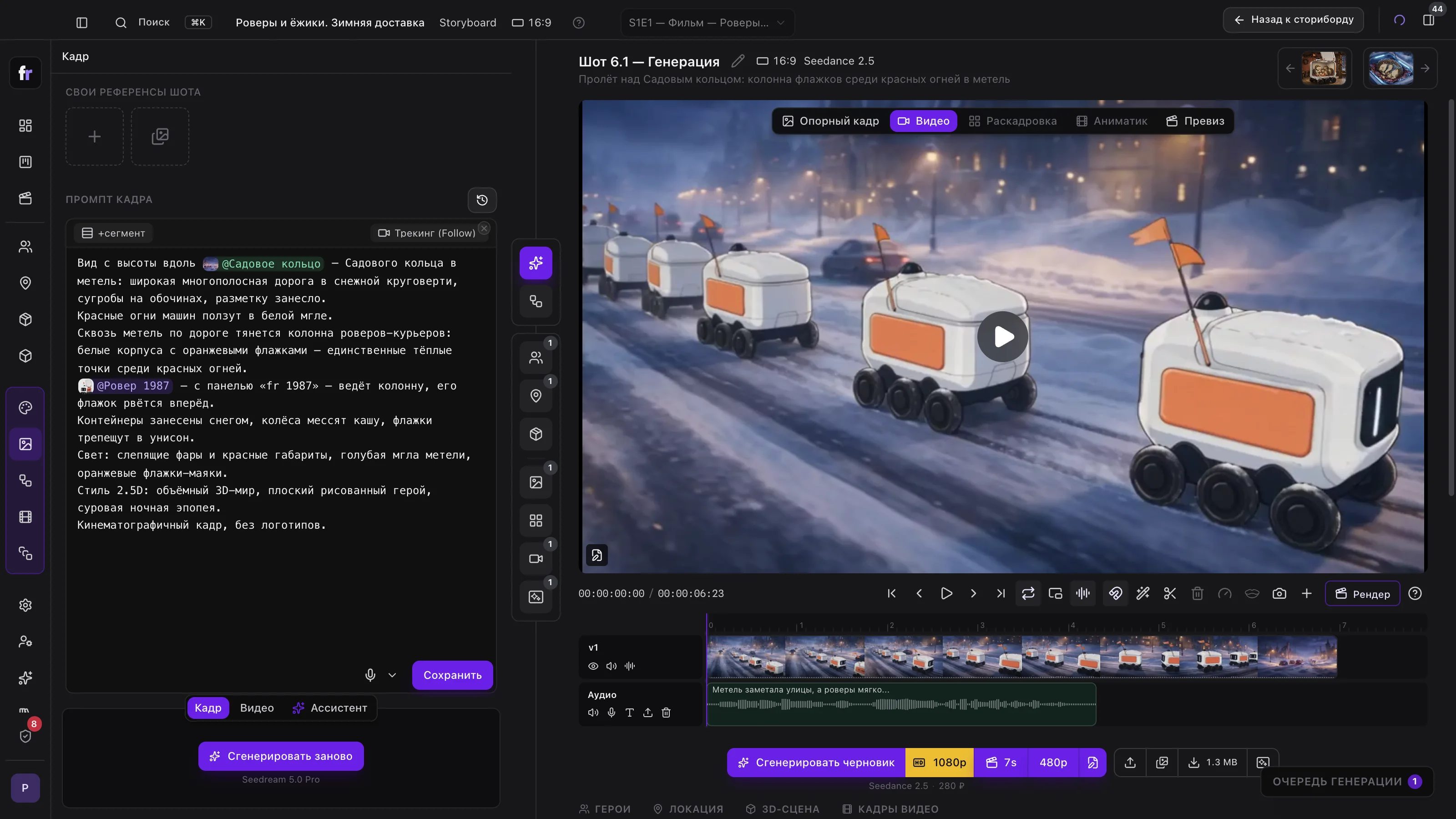Edit the shot title pencil icon
This screenshot has width=1456, height=819.
click(x=738, y=61)
